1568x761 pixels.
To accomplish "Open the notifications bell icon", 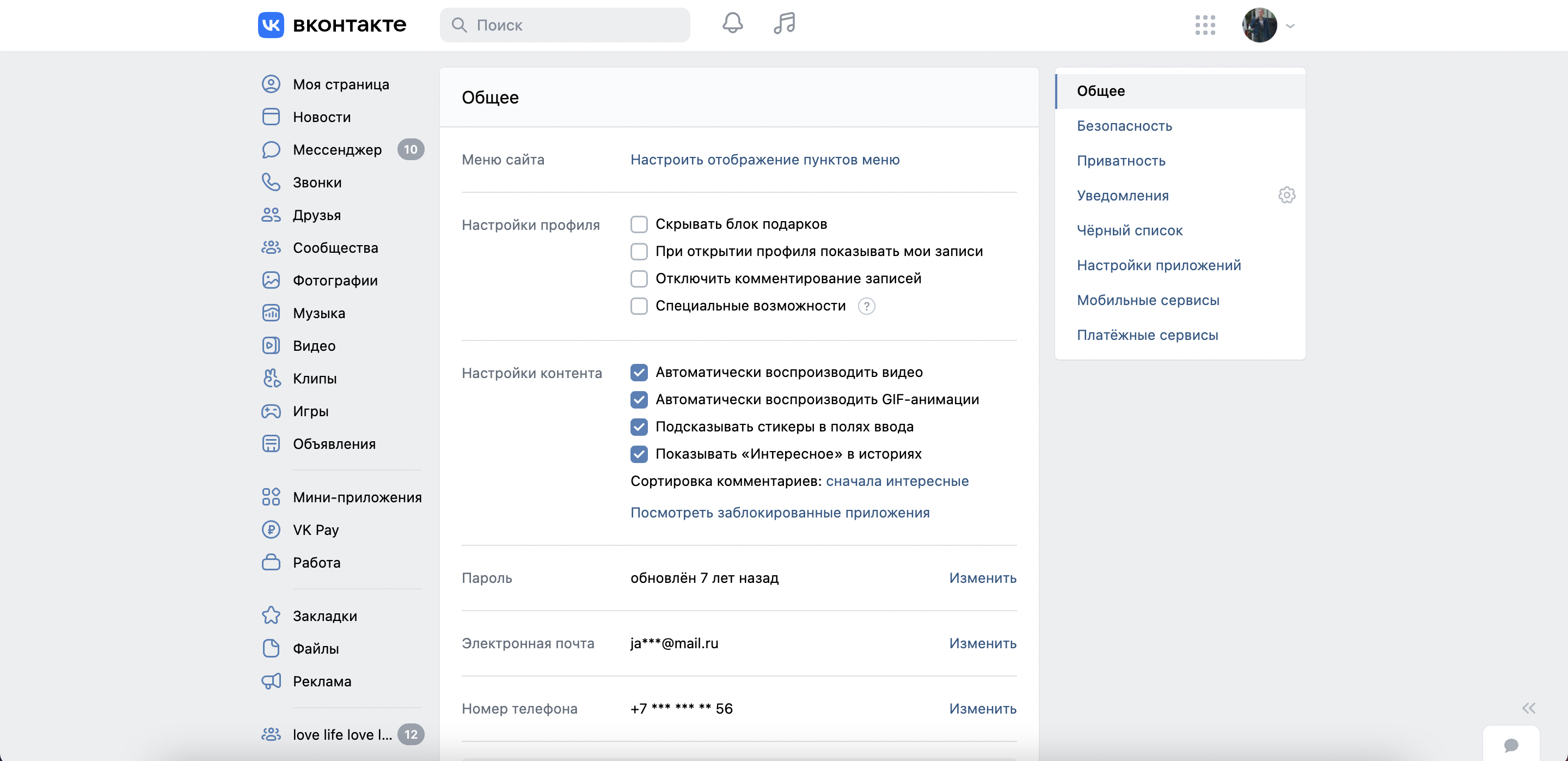I will [x=732, y=24].
